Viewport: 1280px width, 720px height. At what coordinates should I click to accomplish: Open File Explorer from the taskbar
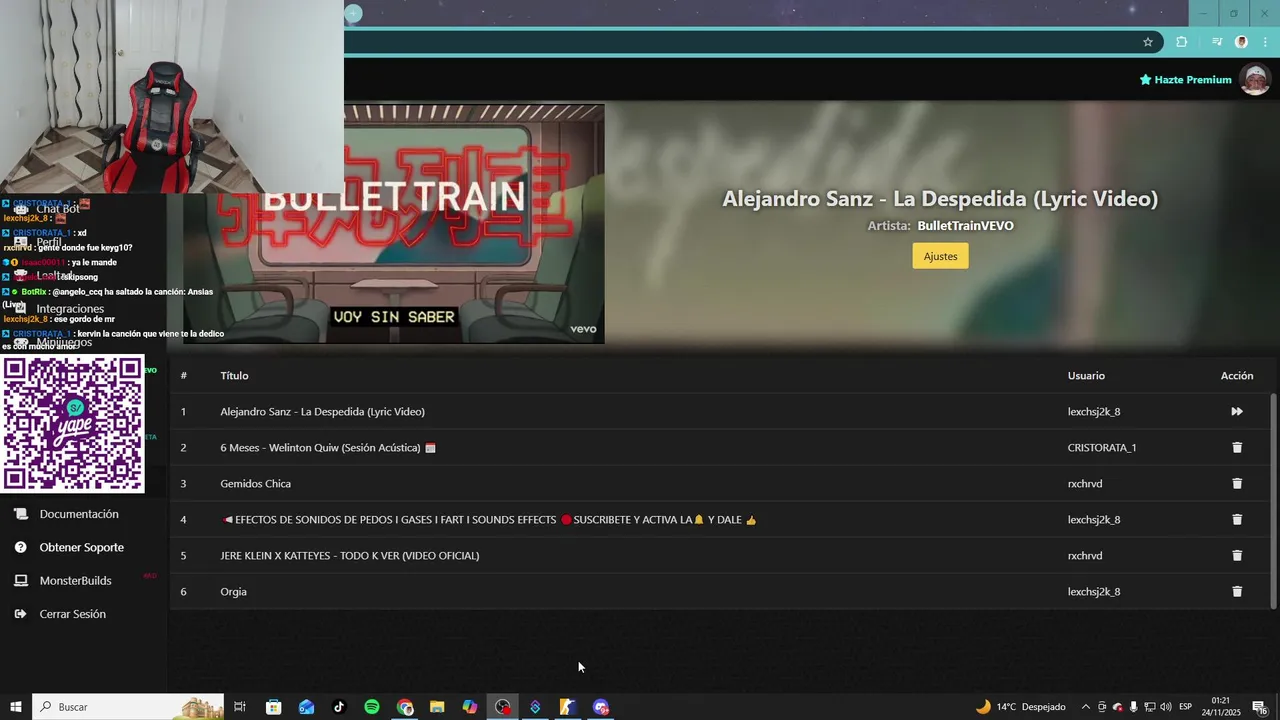(437, 707)
